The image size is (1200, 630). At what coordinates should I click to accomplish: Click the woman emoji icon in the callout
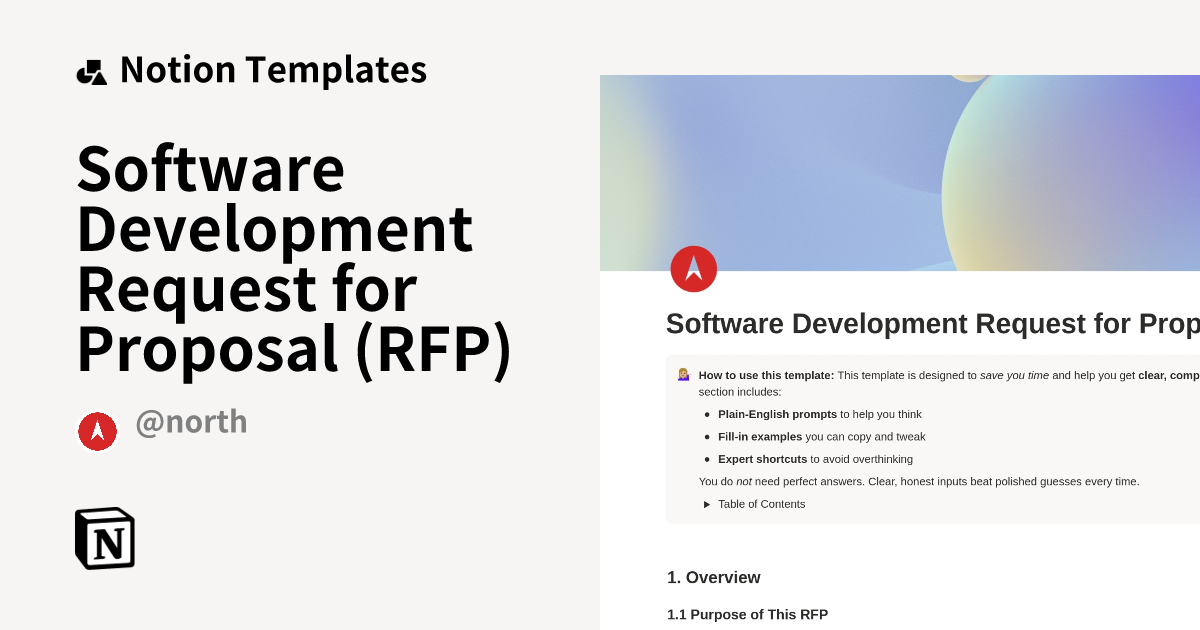coord(684,375)
